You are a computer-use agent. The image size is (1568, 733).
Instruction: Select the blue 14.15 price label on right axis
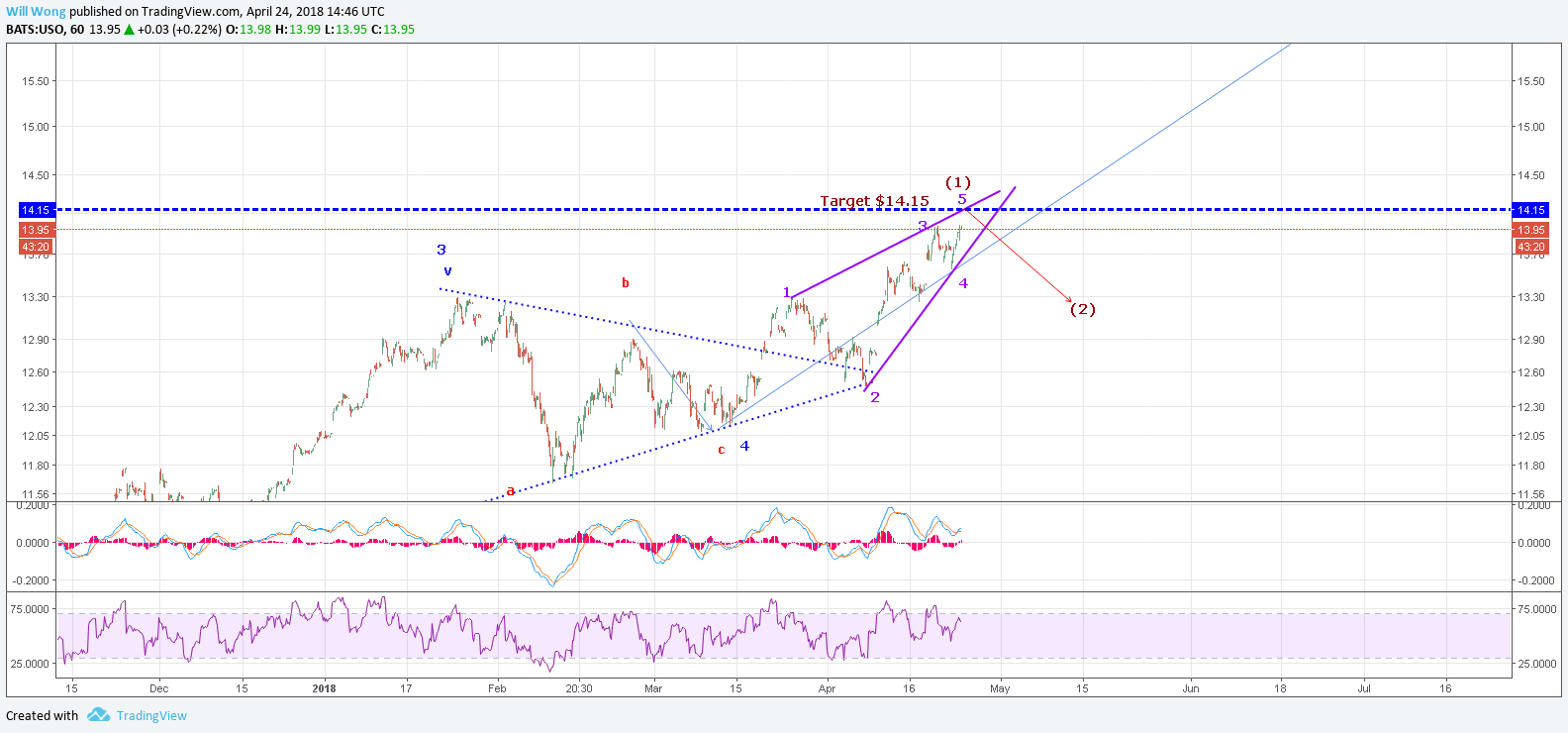(x=1531, y=210)
